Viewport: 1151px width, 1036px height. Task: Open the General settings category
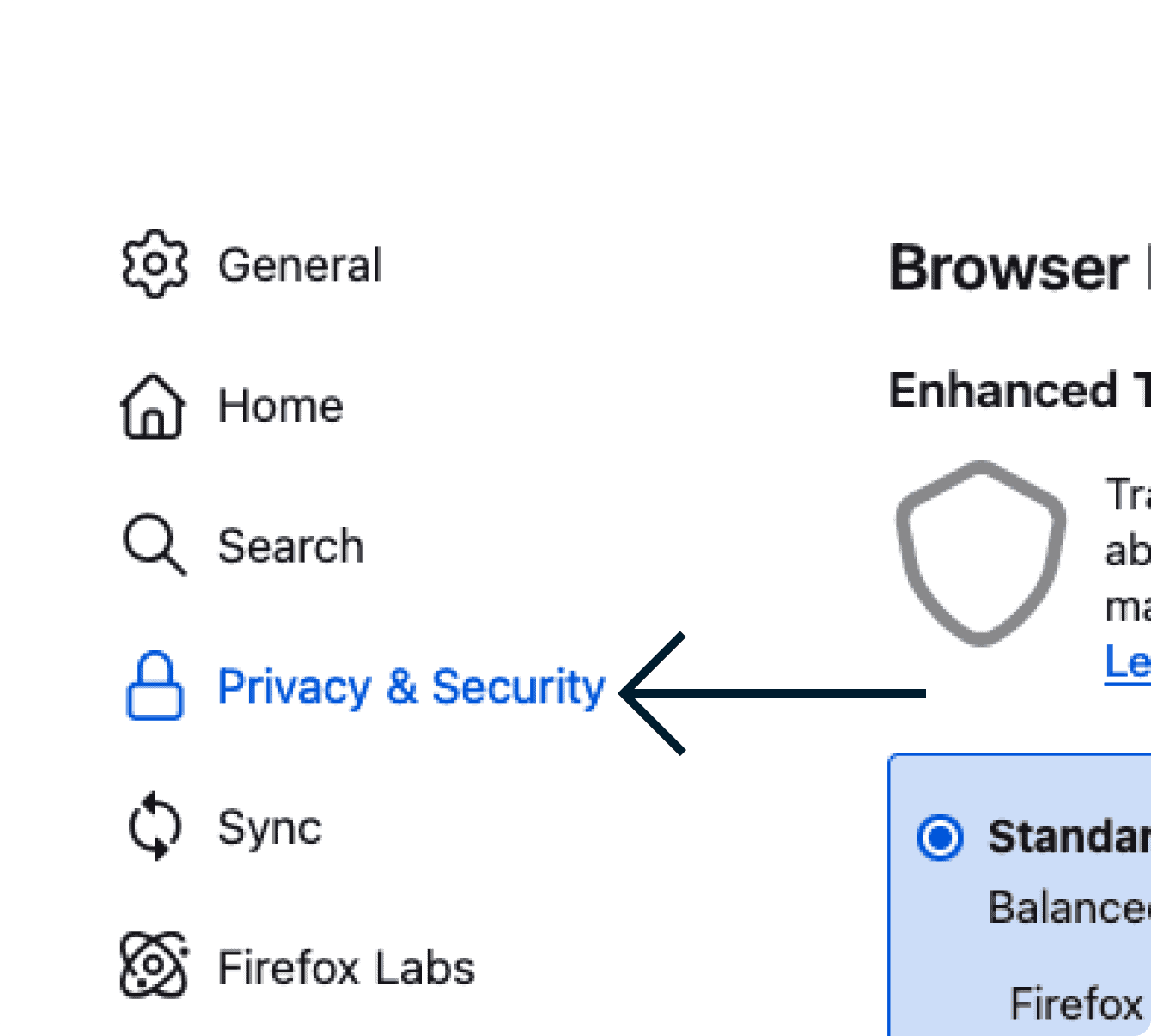[299, 265]
